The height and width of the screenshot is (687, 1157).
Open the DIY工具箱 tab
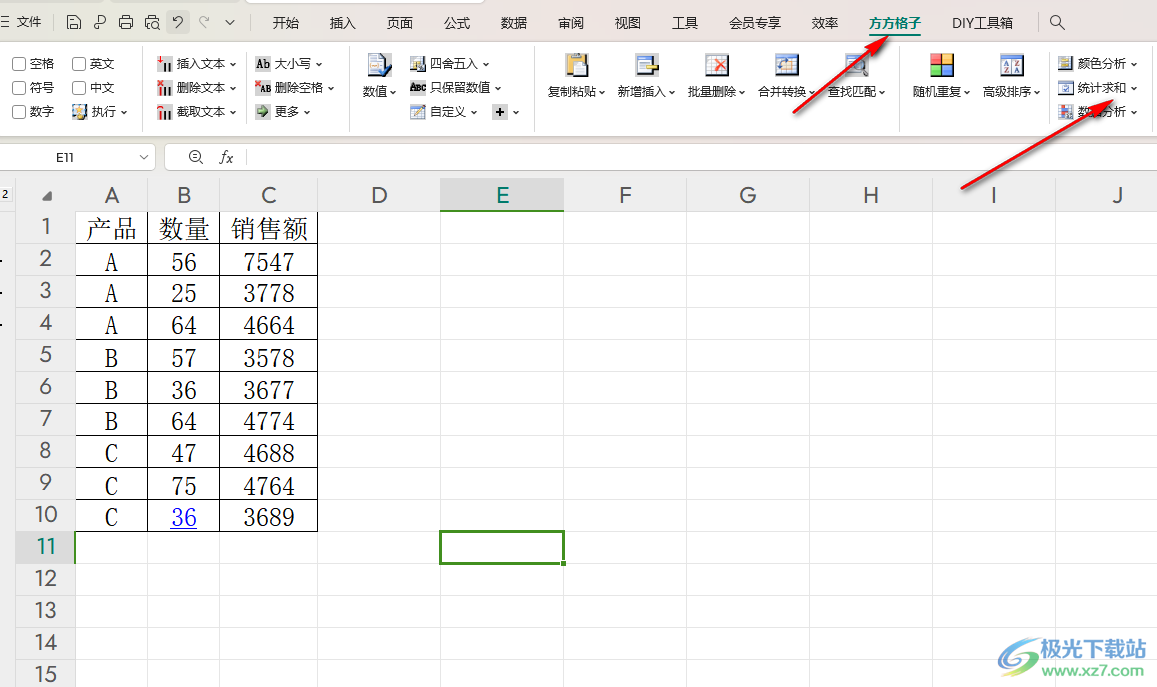[x=982, y=23]
